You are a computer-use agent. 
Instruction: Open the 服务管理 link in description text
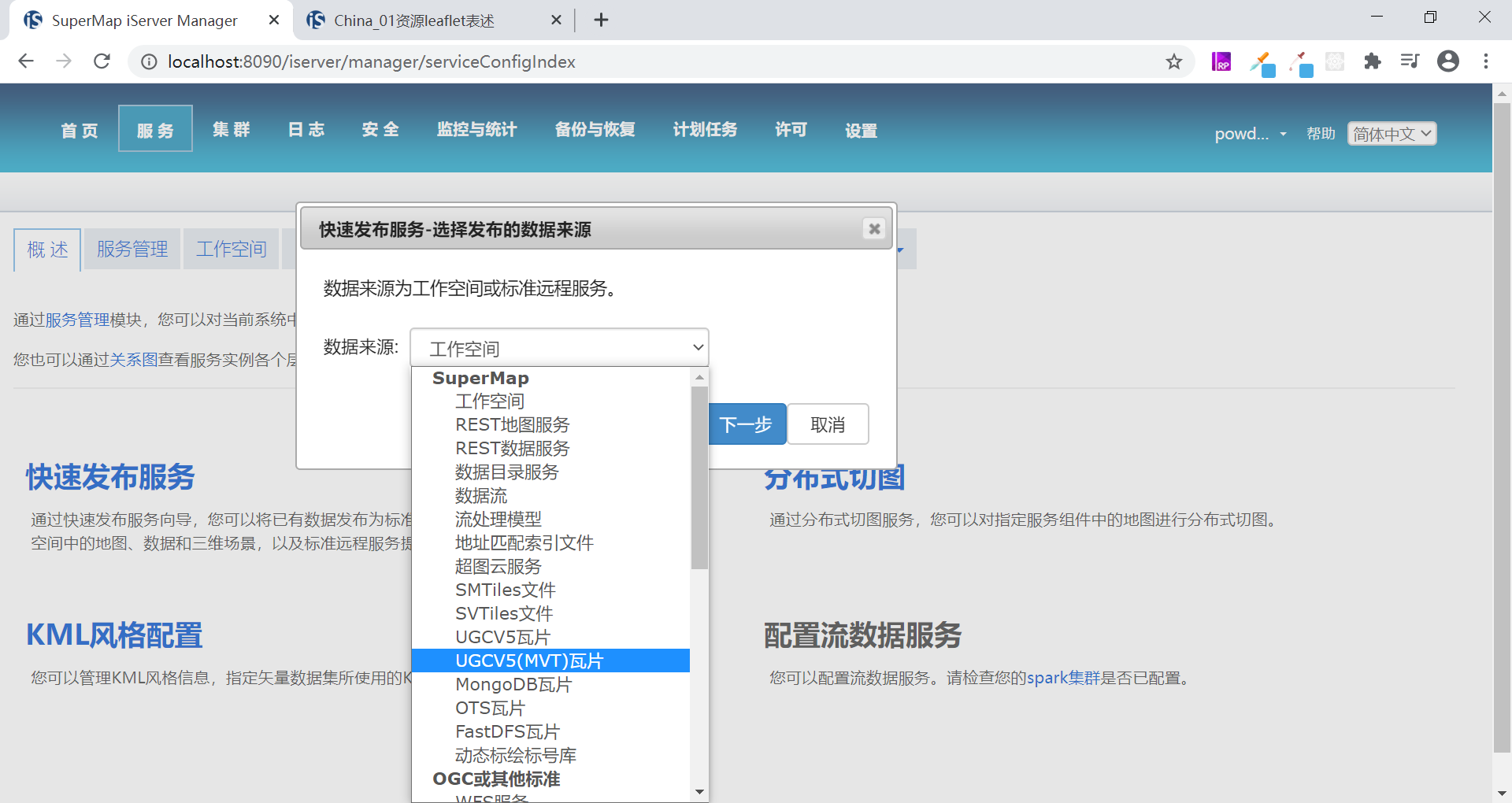[77, 320]
